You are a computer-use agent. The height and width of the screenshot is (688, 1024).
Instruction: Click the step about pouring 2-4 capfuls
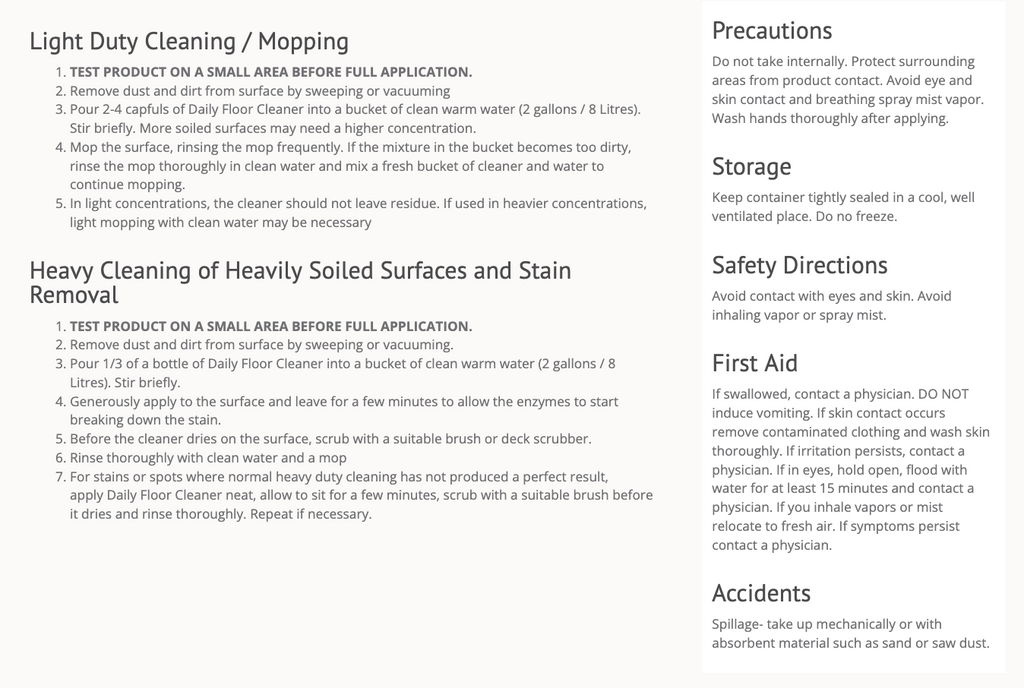pos(355,119)
